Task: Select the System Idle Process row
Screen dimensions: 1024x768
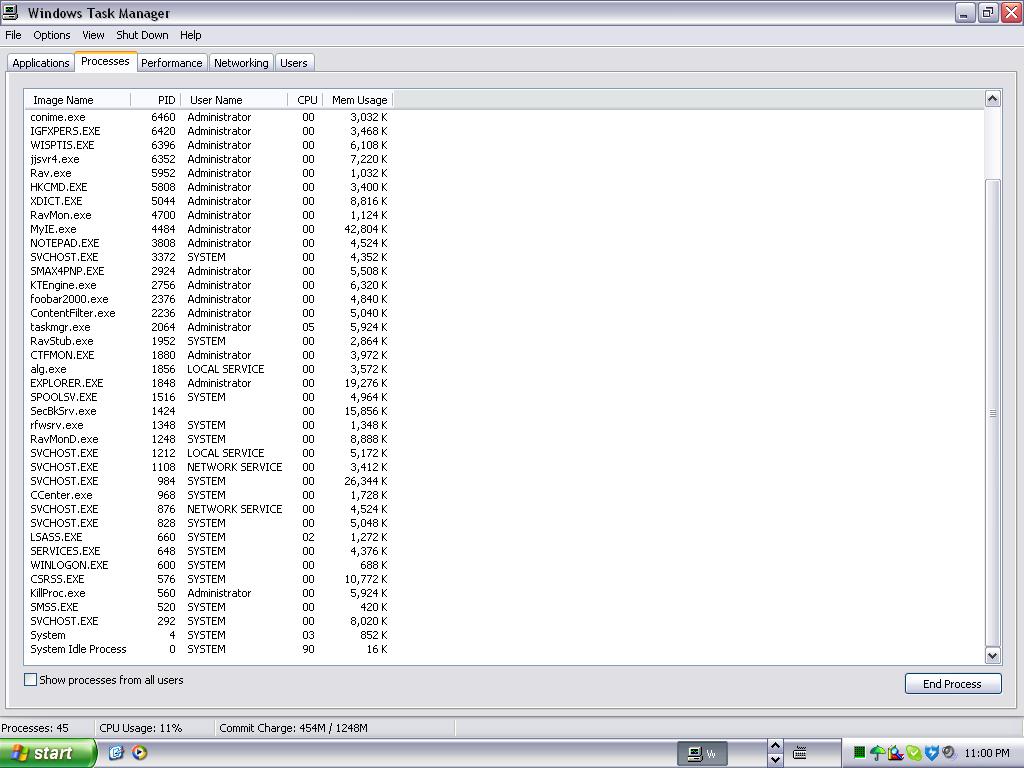Action: coord(209,649)
